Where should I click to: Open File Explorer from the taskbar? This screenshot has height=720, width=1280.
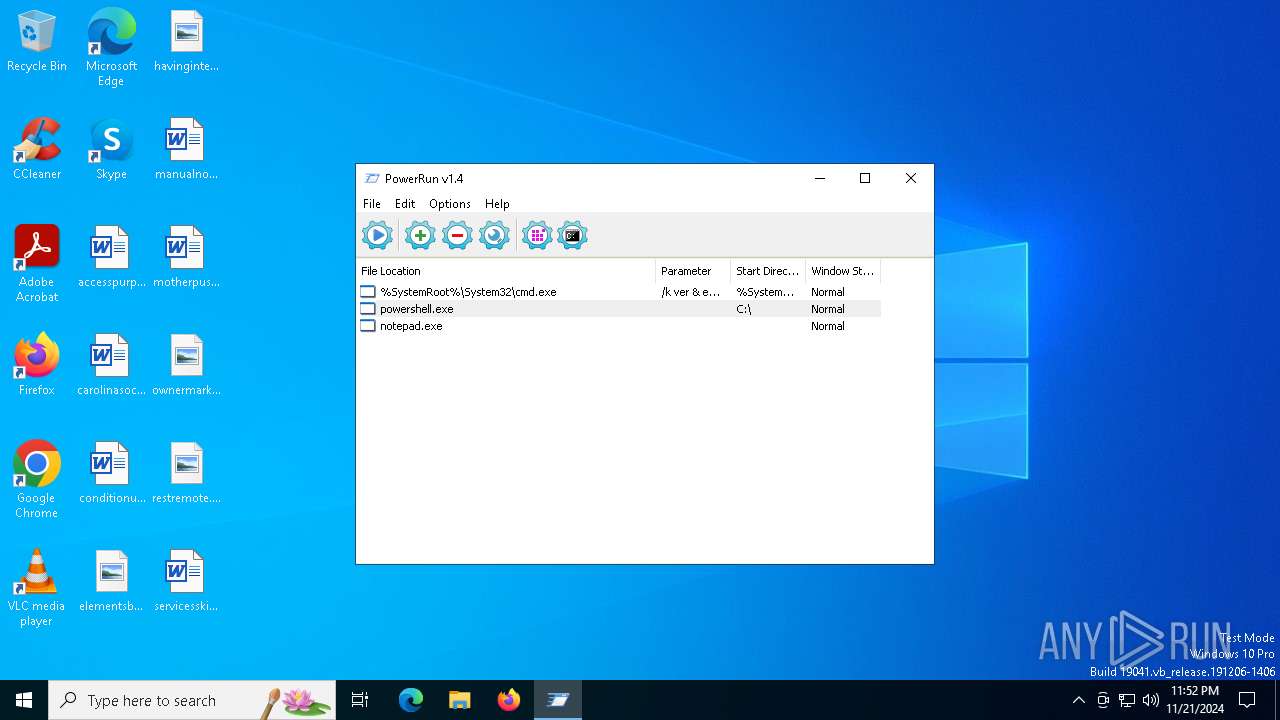pos(459,700)
